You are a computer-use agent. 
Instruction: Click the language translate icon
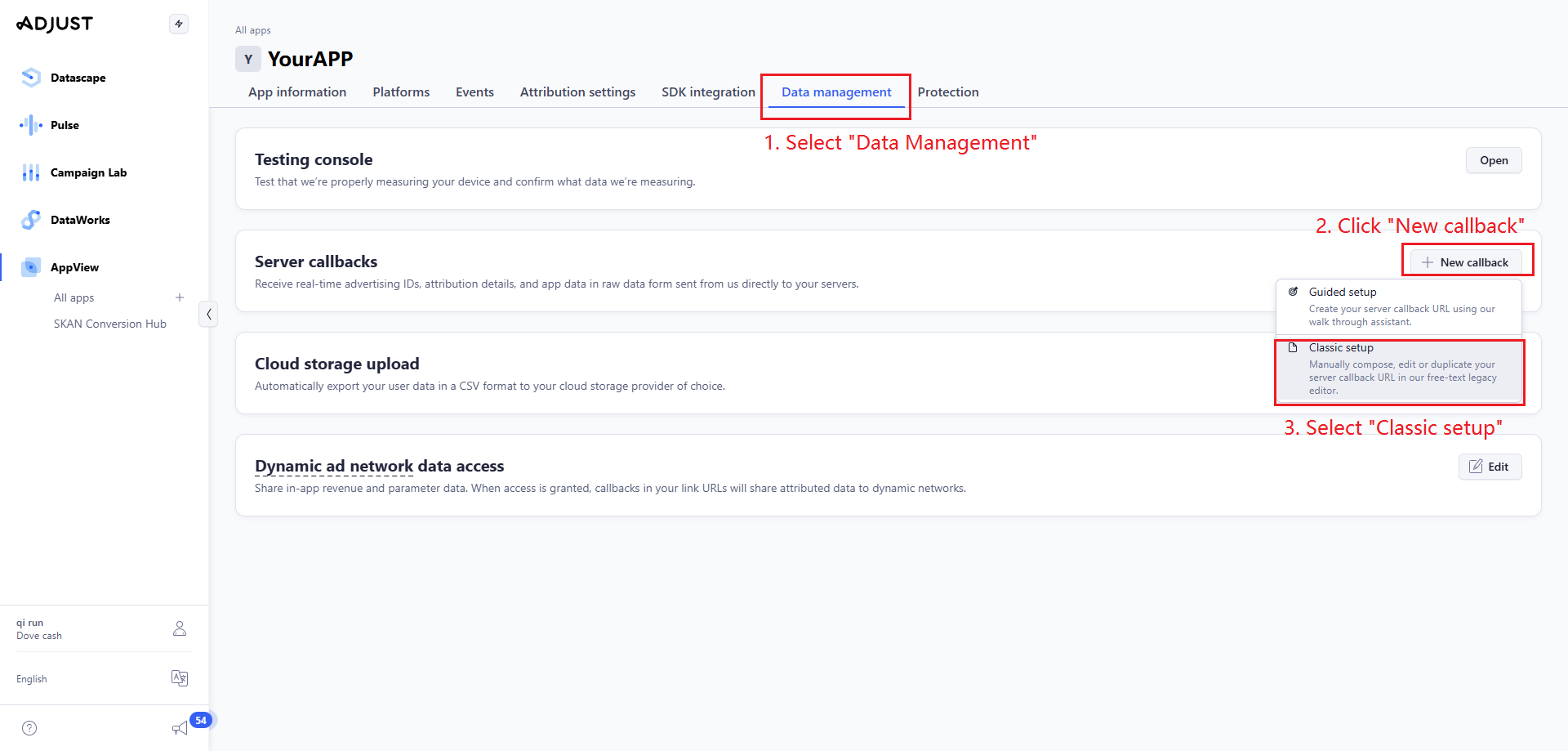(180, 678)
